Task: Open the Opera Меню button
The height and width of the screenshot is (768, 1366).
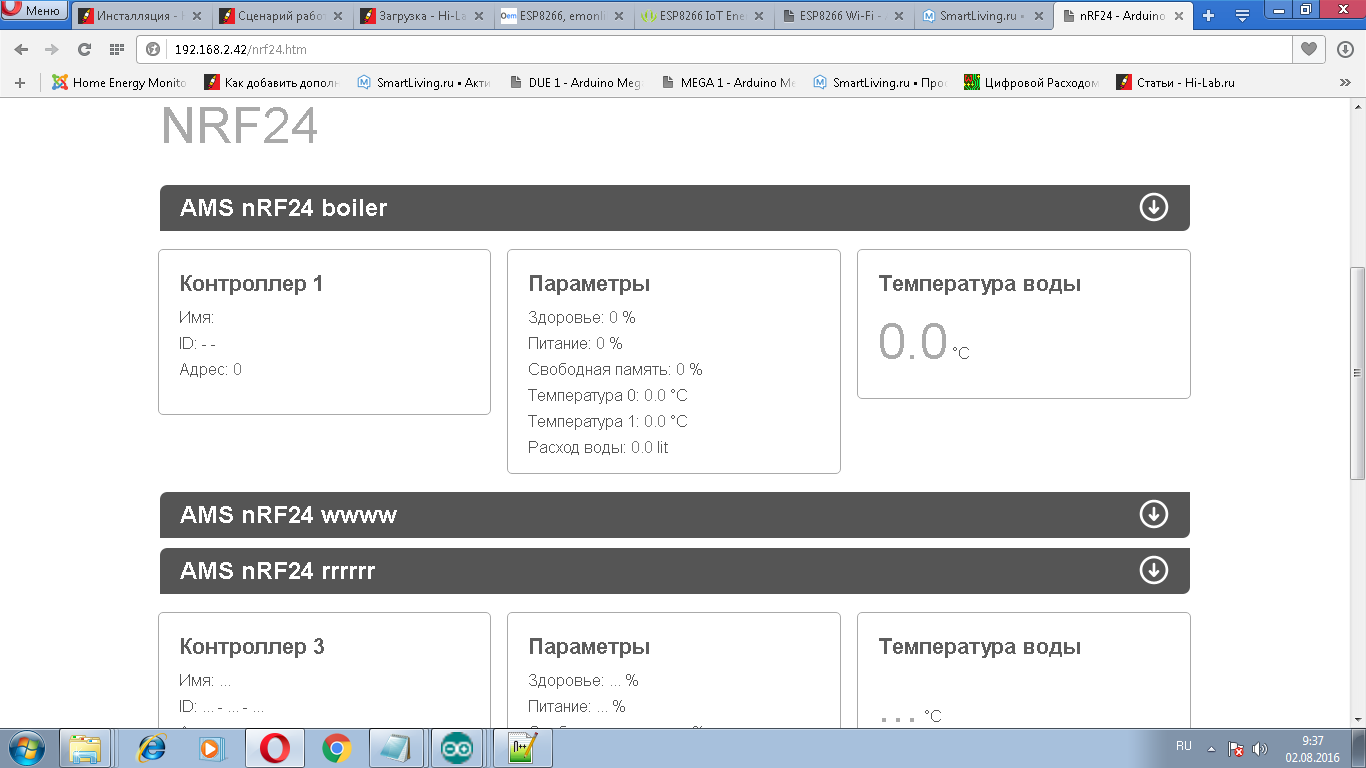Action: [33, 8]
